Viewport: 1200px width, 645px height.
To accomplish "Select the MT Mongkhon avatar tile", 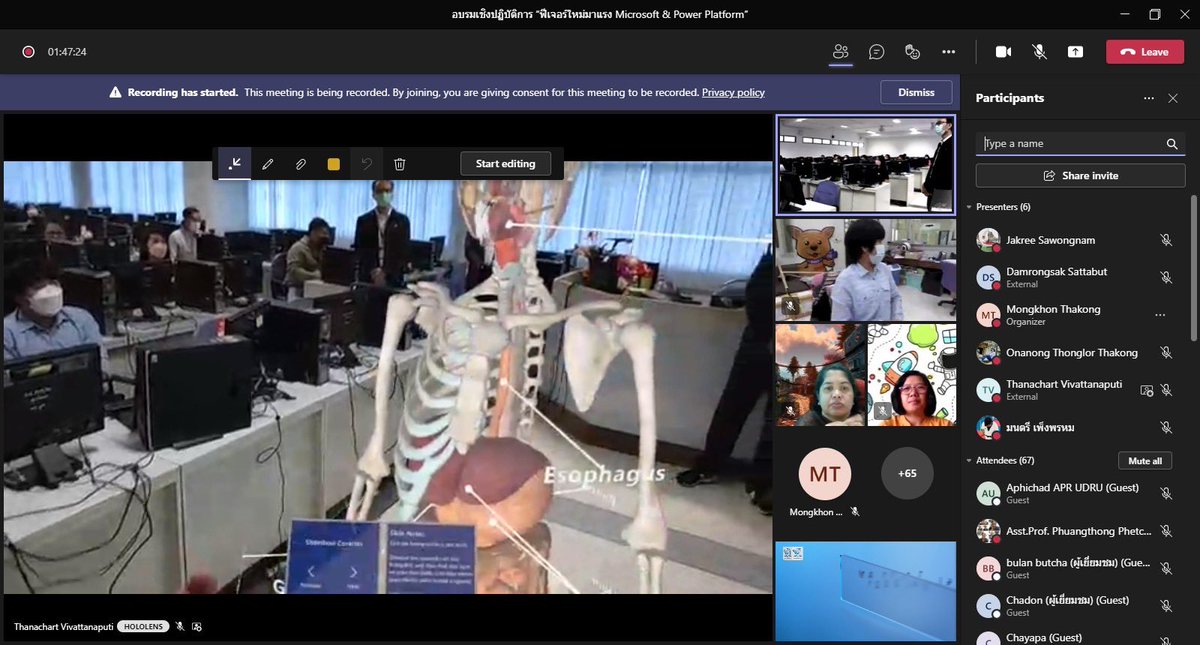I will [x=824, y=474].
